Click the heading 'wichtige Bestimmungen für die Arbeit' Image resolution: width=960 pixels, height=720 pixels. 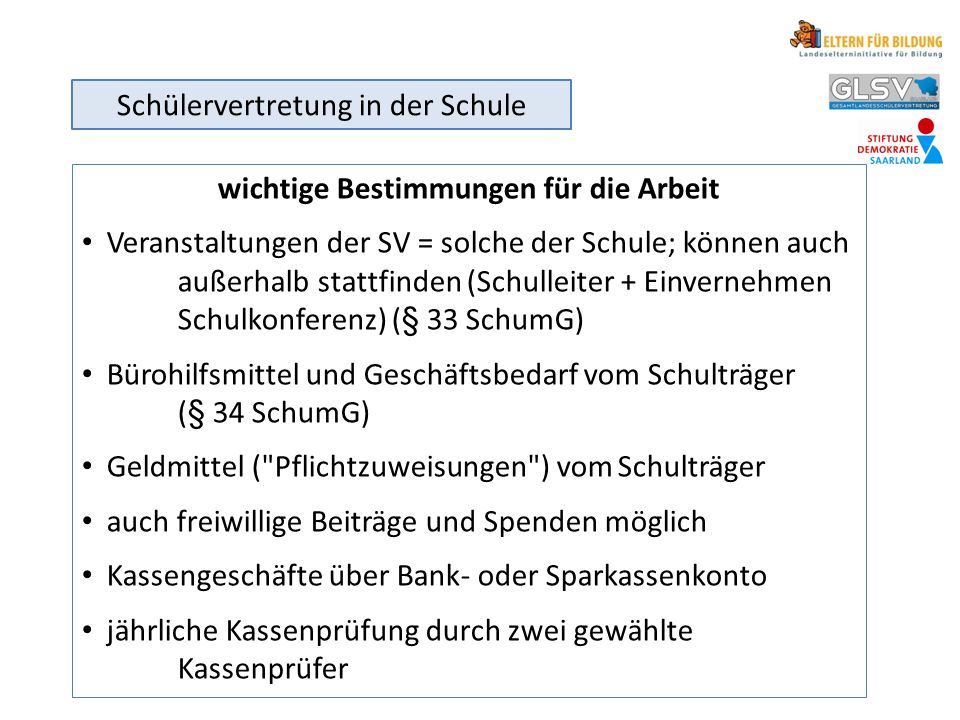click(x=468, y=189)
